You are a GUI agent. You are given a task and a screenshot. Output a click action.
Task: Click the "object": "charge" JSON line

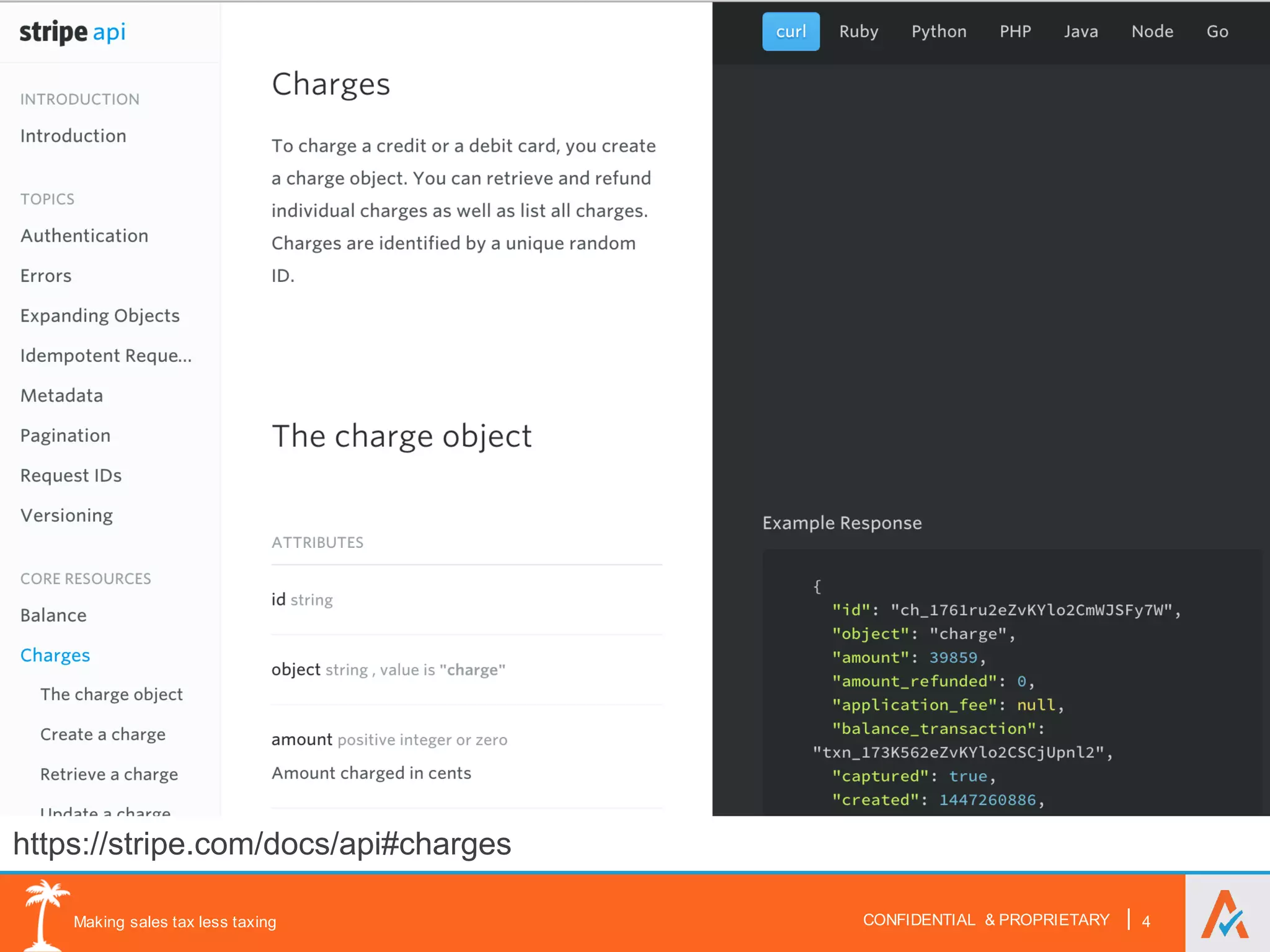click(924, 634)
